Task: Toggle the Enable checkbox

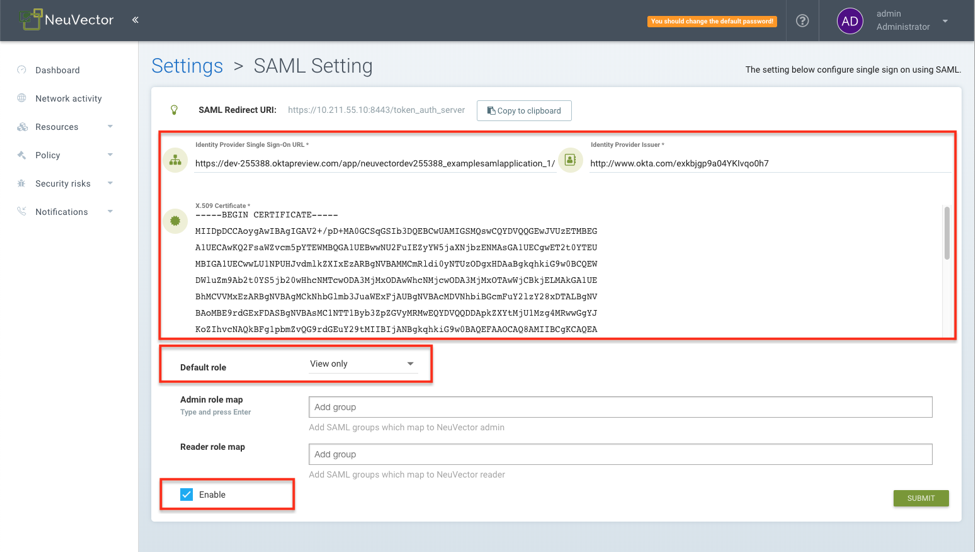Action: pos(187,495)
